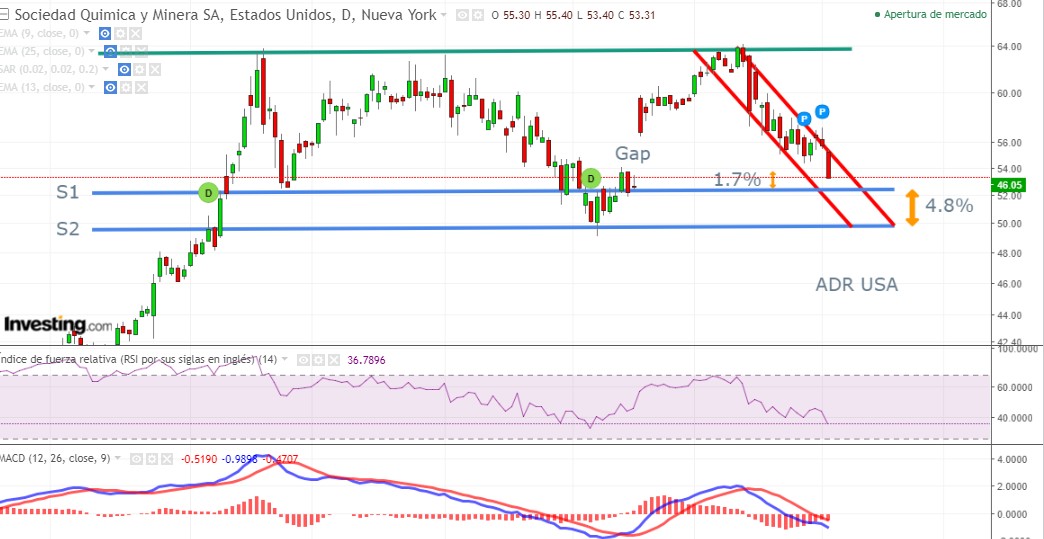Click the MACD value -0.5190
This screenshot has height=539, width=1044.
point(199,458)
